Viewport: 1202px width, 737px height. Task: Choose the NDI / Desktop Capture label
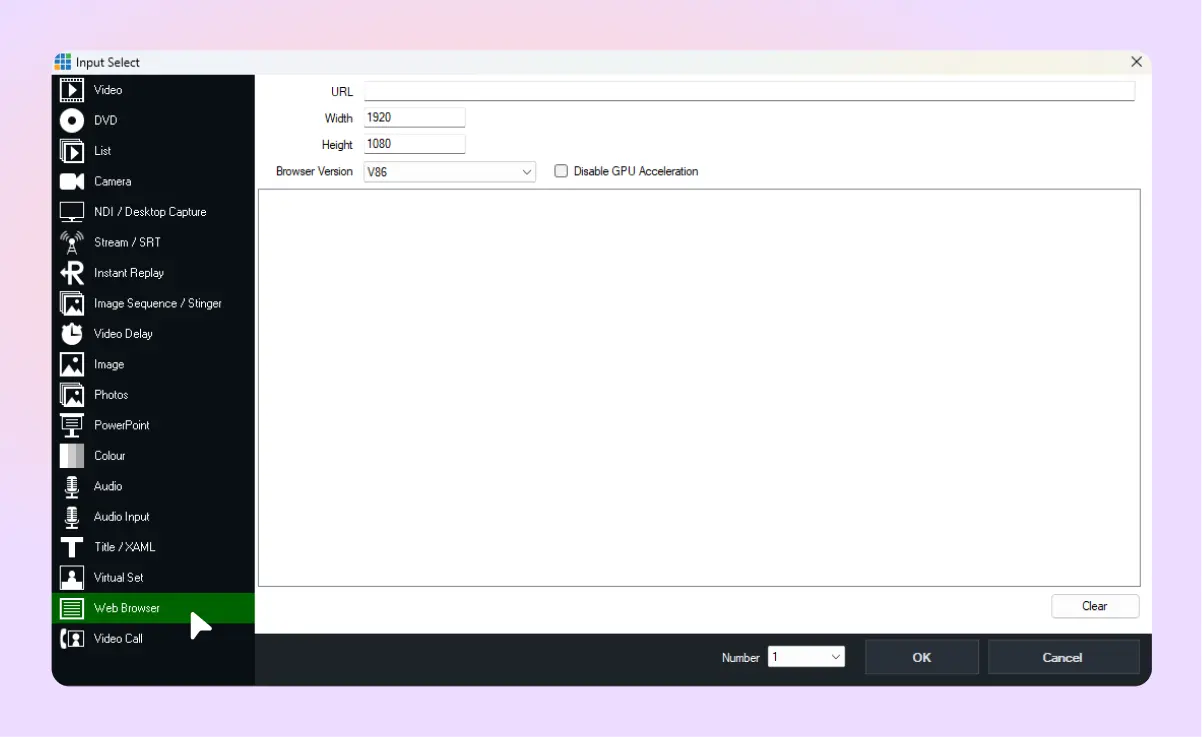click(x=150, y=212)
